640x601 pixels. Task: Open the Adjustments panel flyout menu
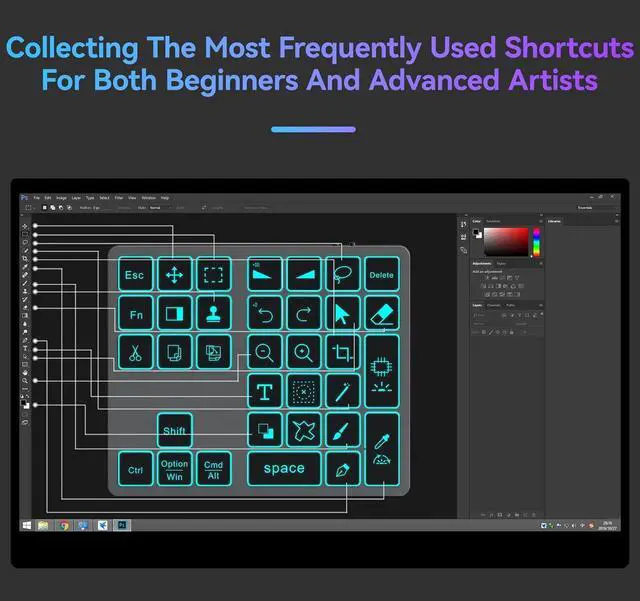click(541, 263)
